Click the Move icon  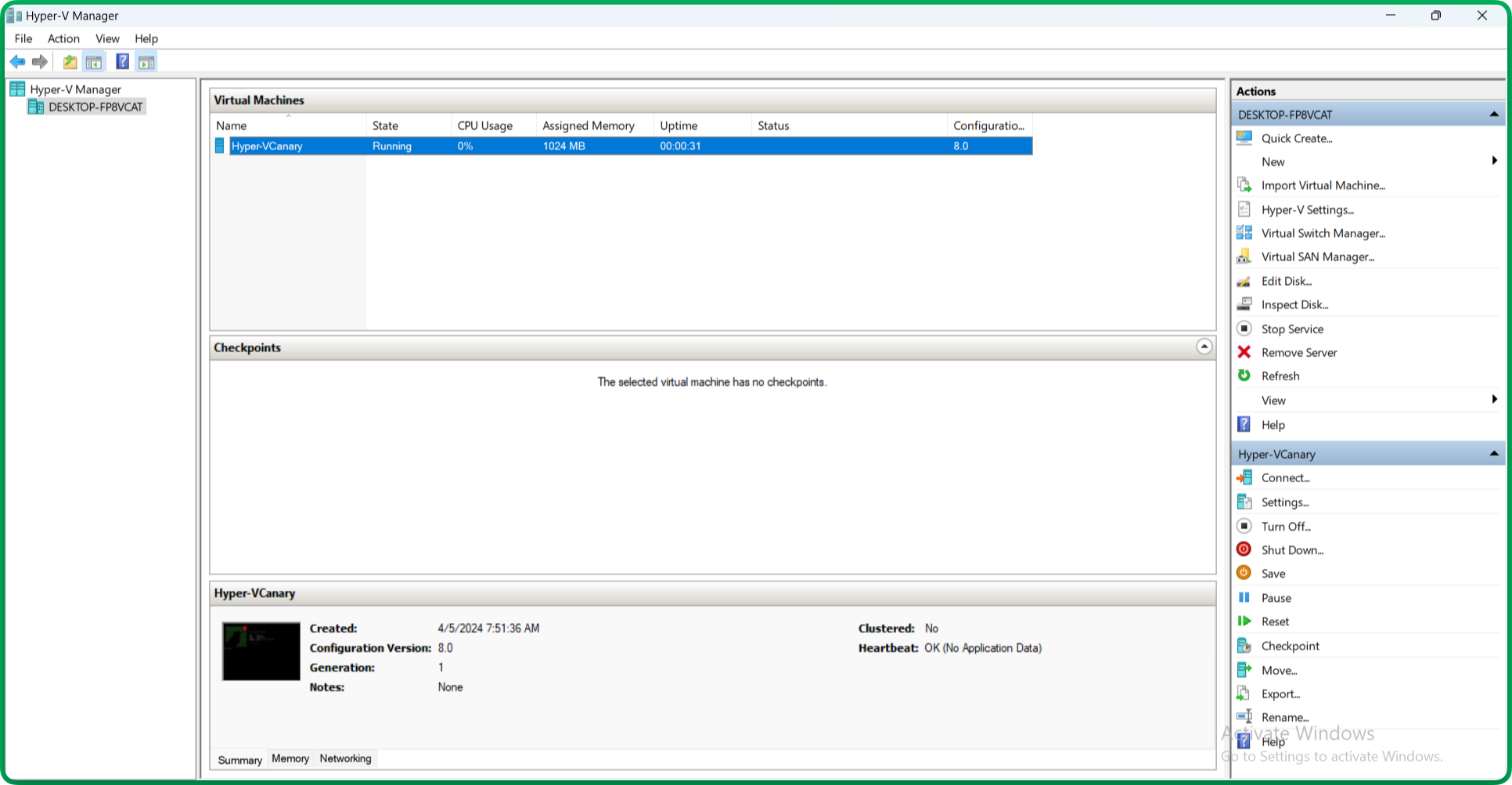(x=1244, y=670)
